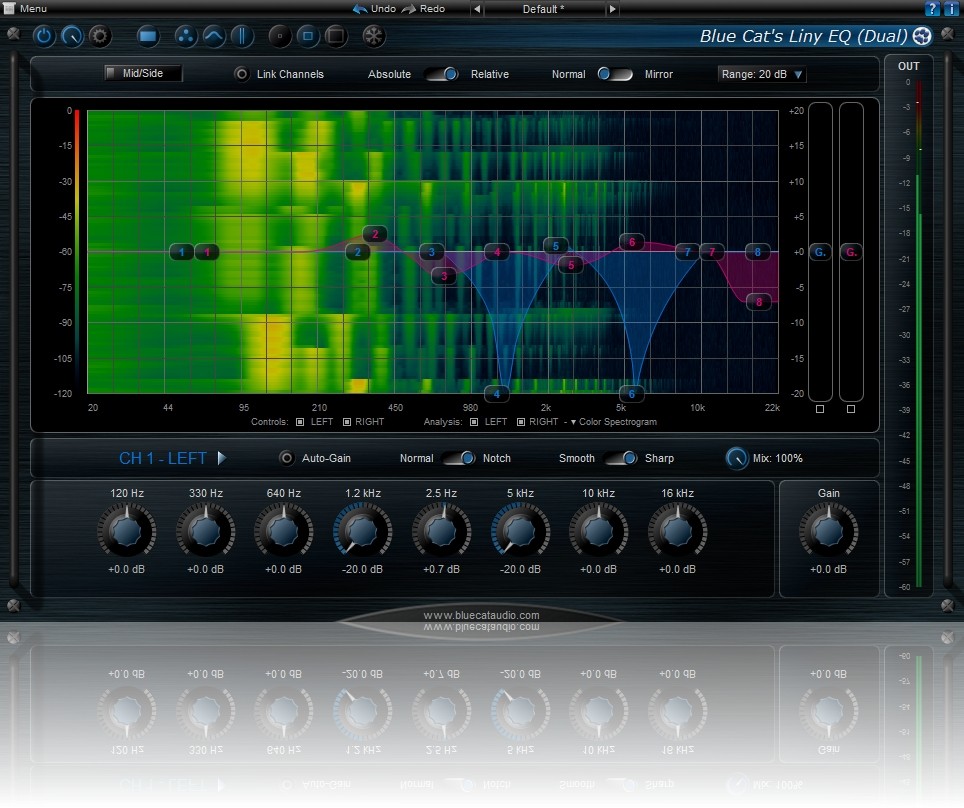The height and width of the screenshot is (808, 964).
Task: Toggle Controls LEFT checkbox
Action: 300,422
